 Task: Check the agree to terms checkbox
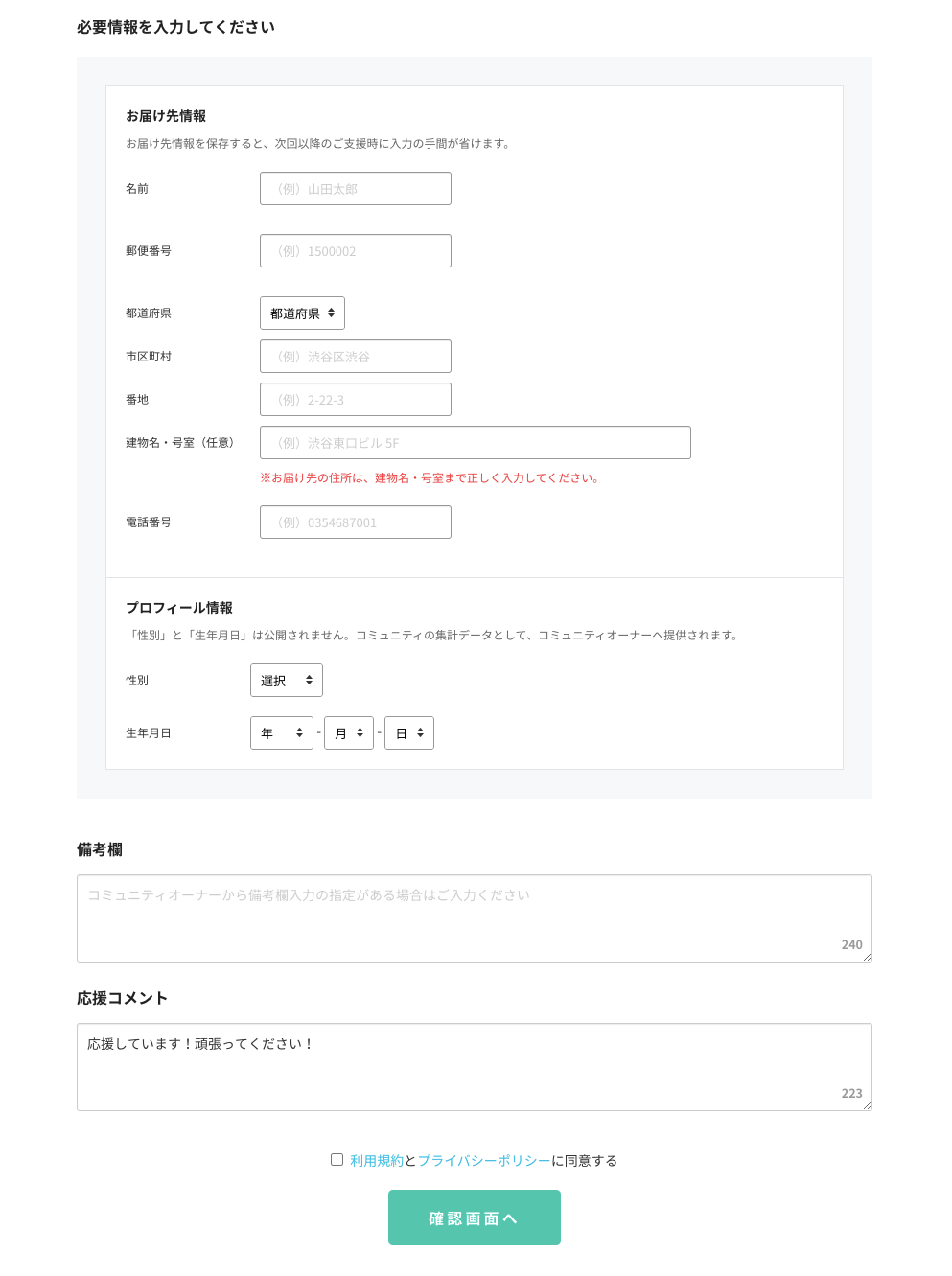(x=337, y=1160)
